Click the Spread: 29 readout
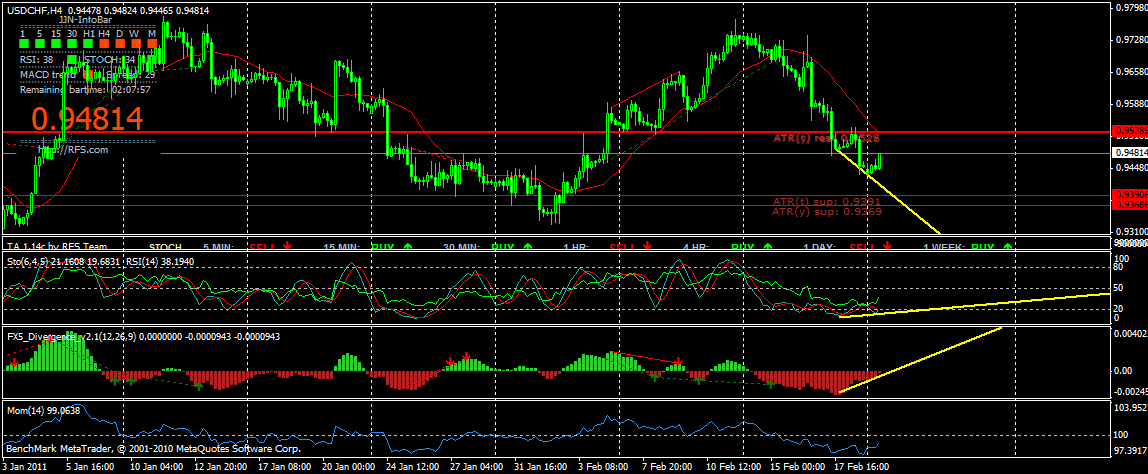This screenshot has height=474, width=1148. click(x=130, y=74)
